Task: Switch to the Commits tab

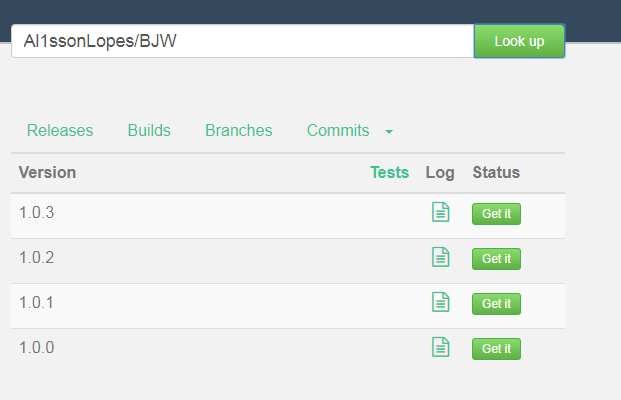Action: tap(338, 130)
